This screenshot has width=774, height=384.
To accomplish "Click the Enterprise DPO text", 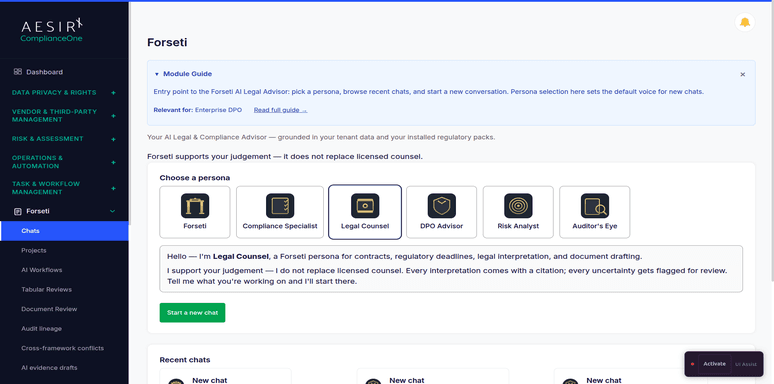I will point(218,110).
